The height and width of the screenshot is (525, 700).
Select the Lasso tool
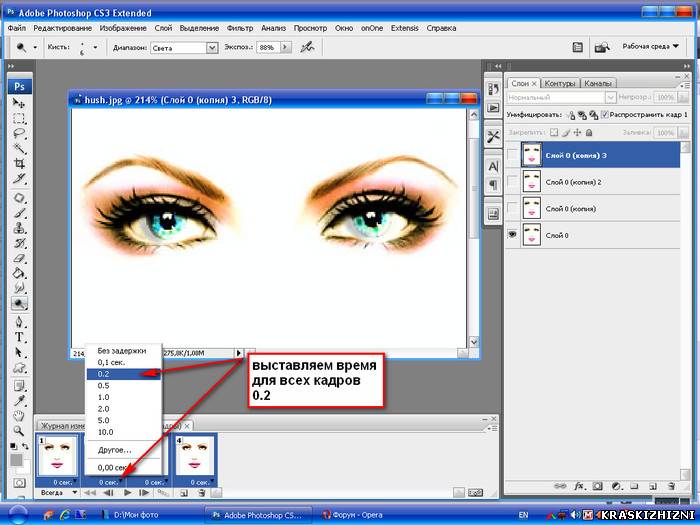click(x=19, y=133)
